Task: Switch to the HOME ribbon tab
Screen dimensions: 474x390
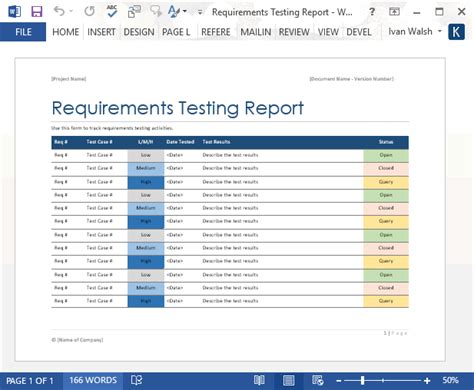Action: [x=66, y=32]
